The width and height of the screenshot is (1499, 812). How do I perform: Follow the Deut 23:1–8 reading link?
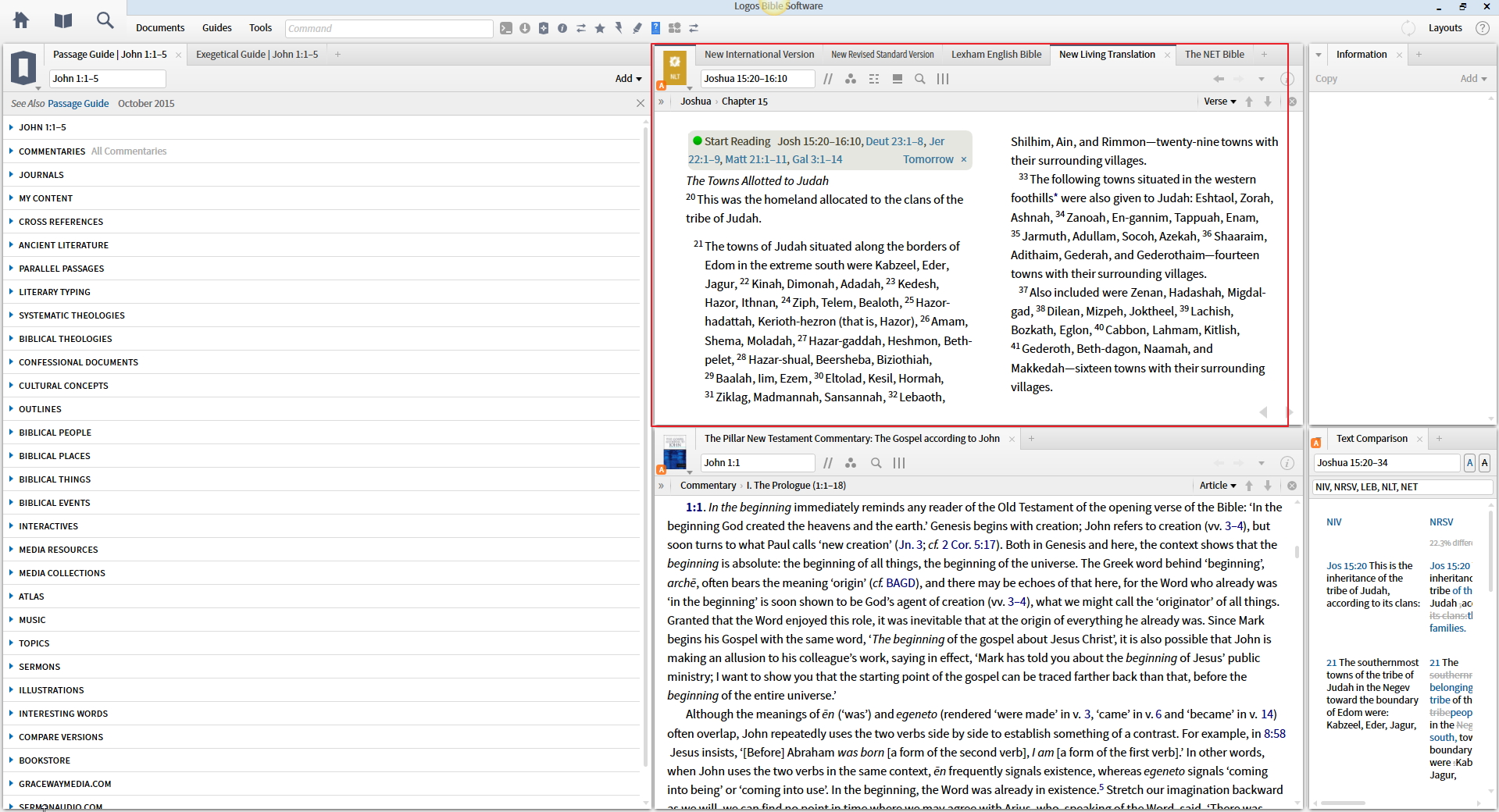tap(894, 141)
